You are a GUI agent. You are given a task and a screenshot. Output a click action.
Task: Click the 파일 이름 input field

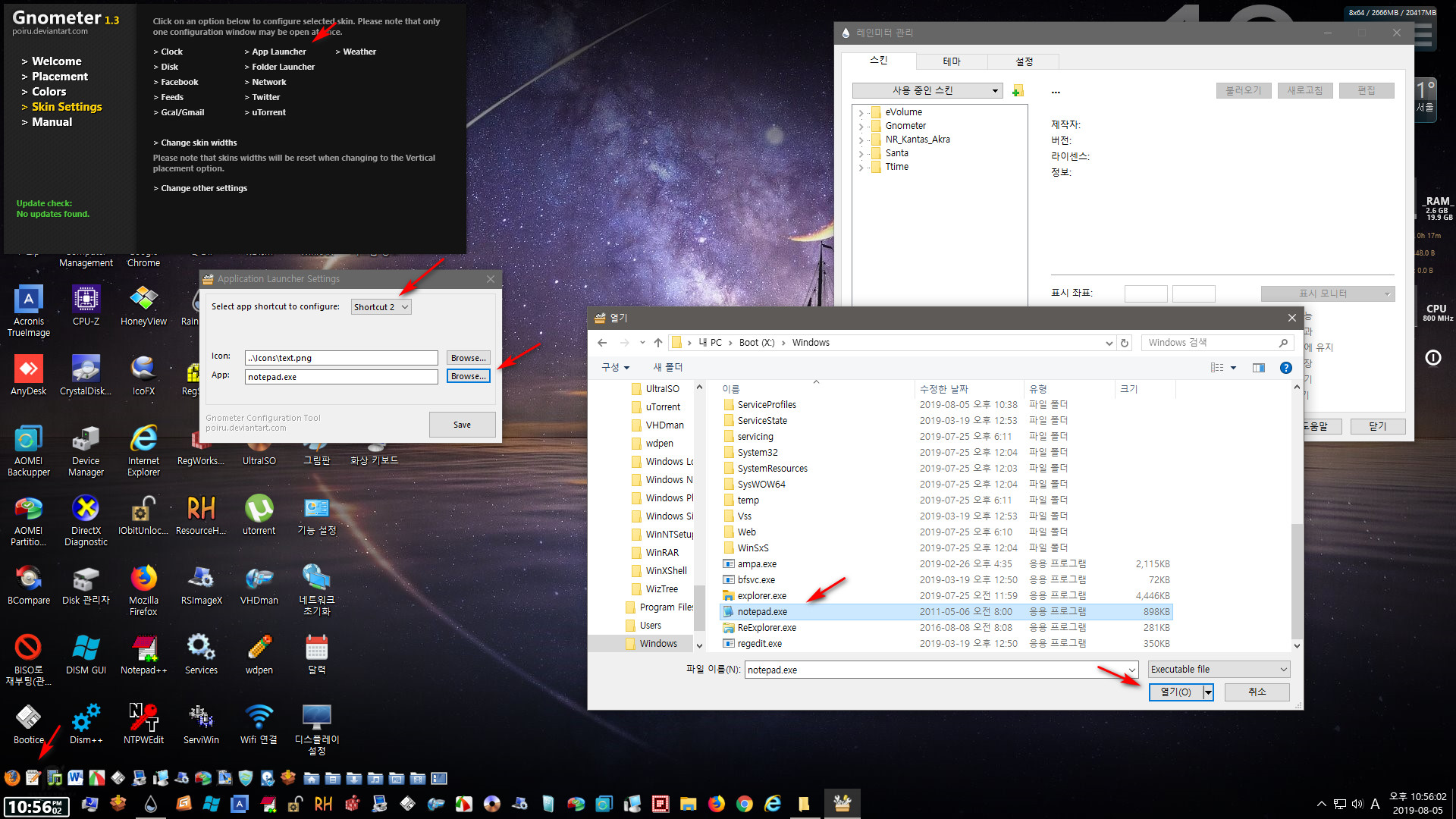pyautogui.click(x=941, y=670)
